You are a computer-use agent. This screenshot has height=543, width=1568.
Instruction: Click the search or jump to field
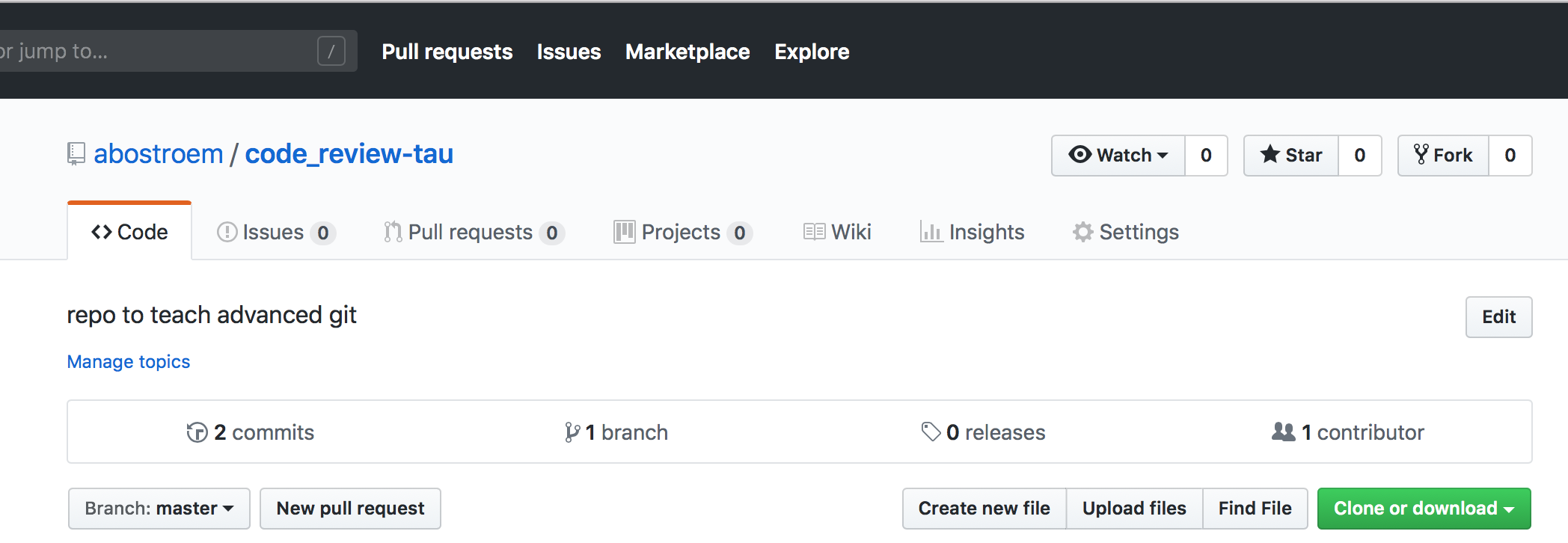(177, 51)
